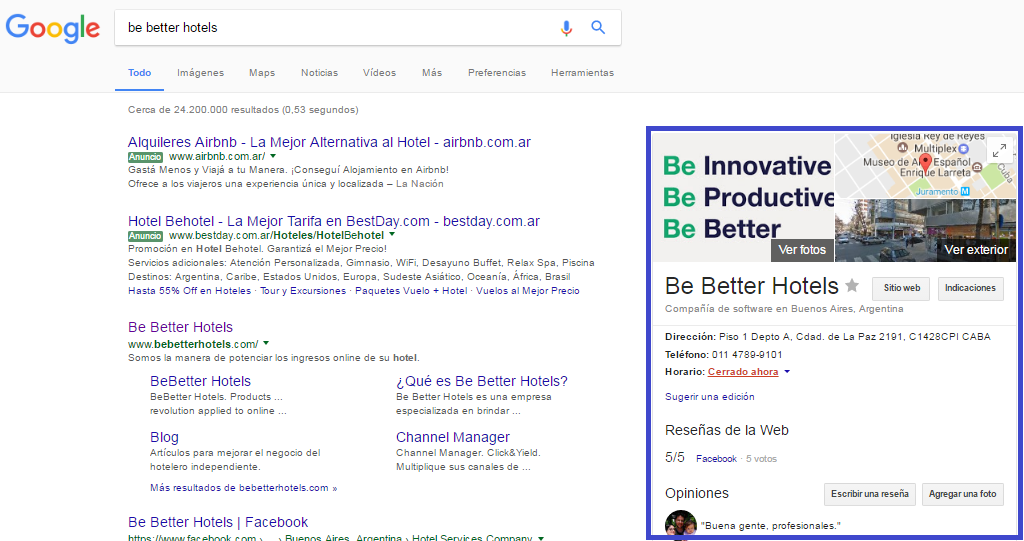
Task: Open the Preferencias menu
Action: click(497, 73)
